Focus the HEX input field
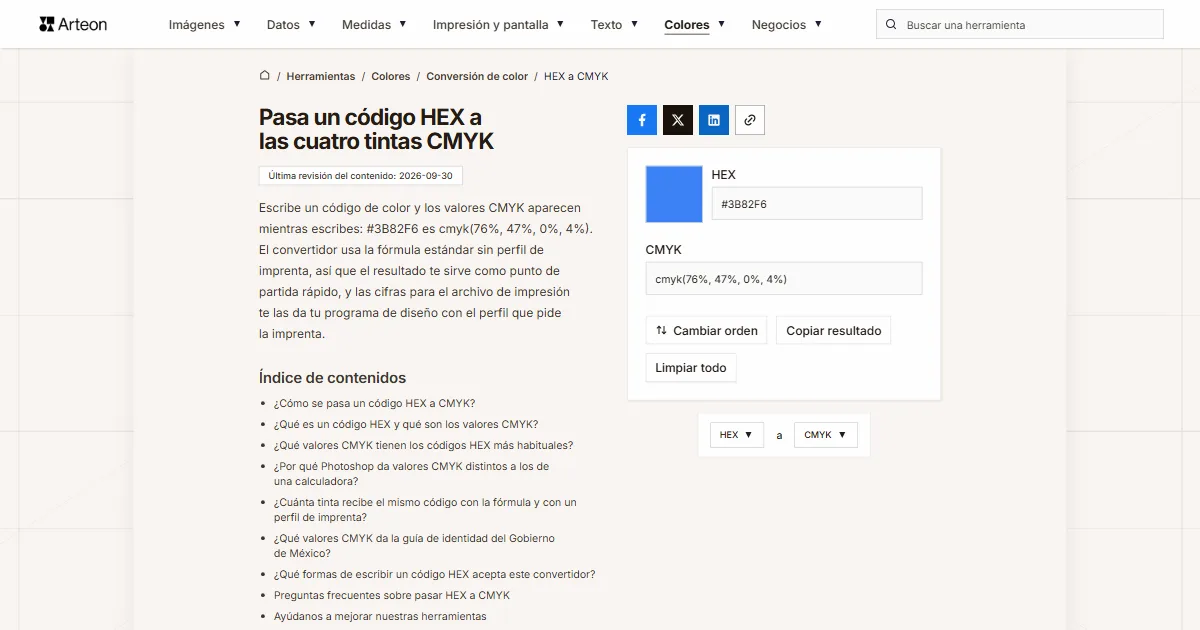 click(x=817, y=204)
